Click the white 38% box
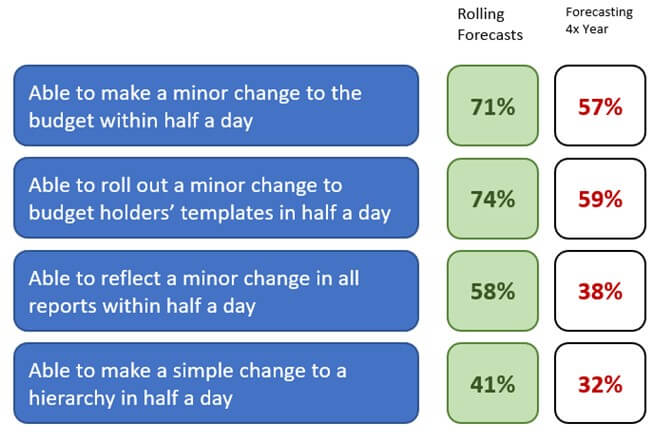The height and width of the screenshot is (442, 672). coord(600,291)
